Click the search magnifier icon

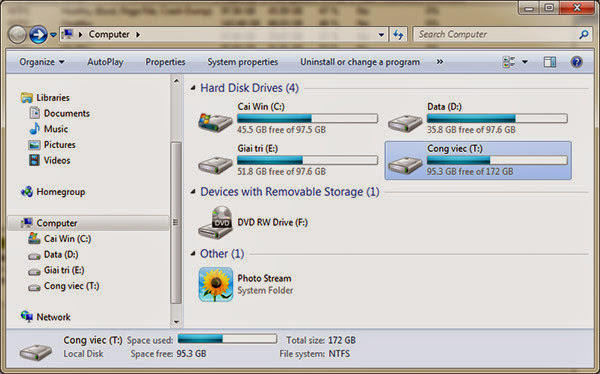(584, 34)
